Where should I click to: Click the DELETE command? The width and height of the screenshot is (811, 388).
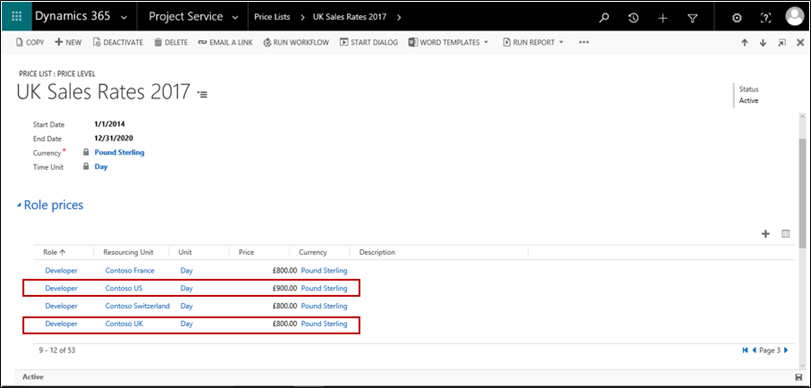click(171, 42)
